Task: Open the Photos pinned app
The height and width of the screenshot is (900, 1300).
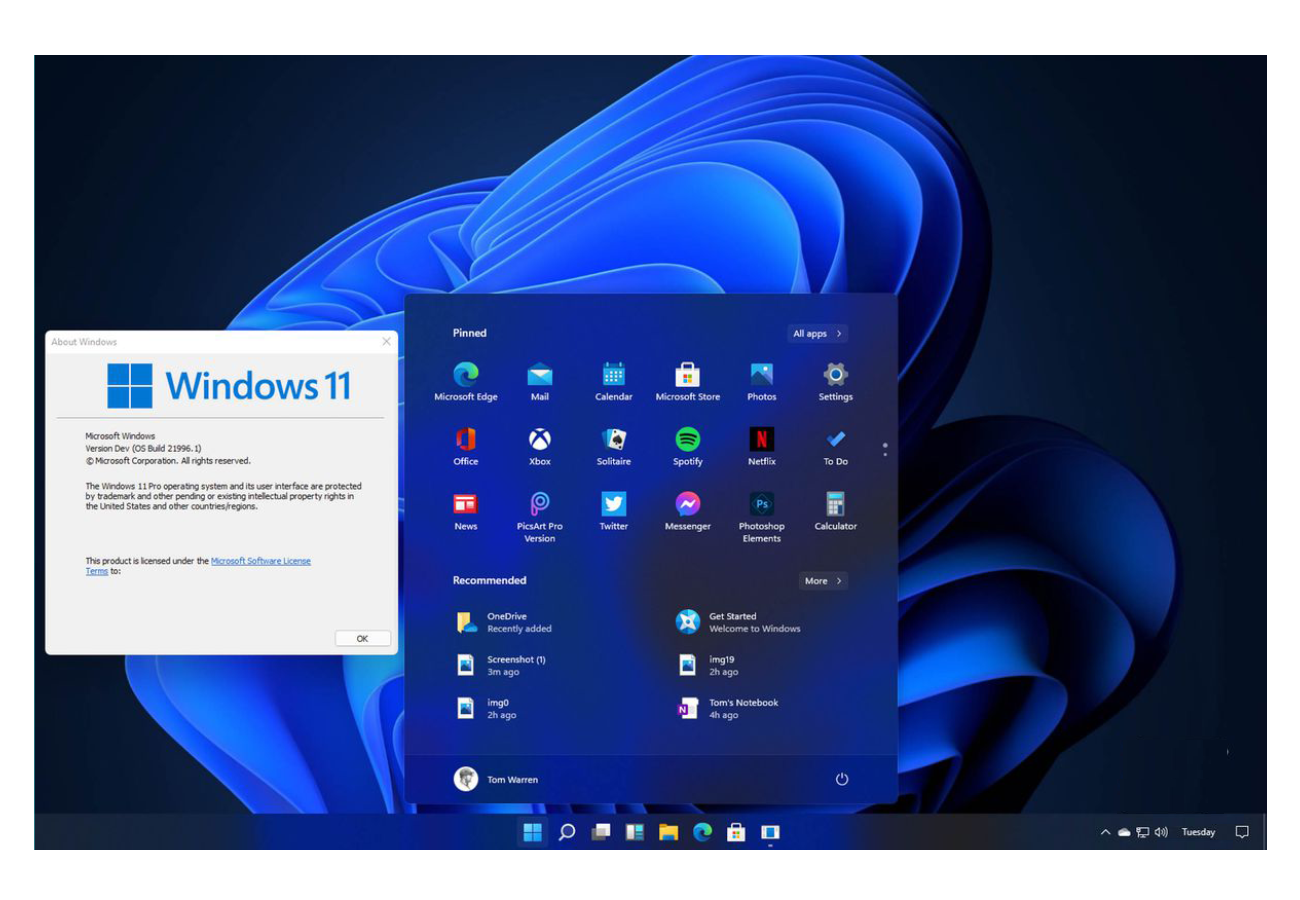Action: coord(762,382)
